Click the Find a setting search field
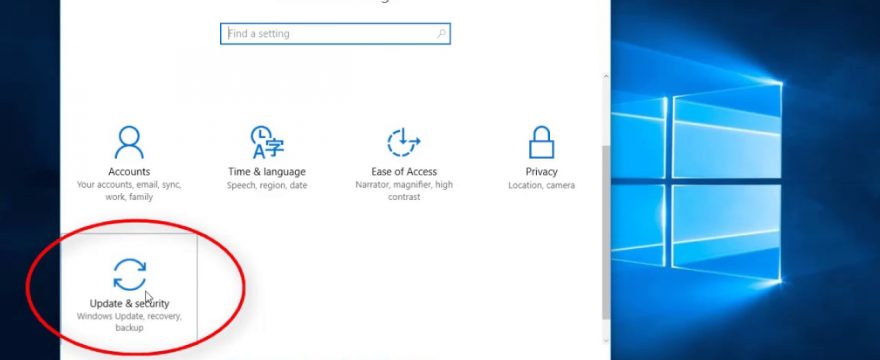This screenshot has height=360, width=880. (335, 34)
